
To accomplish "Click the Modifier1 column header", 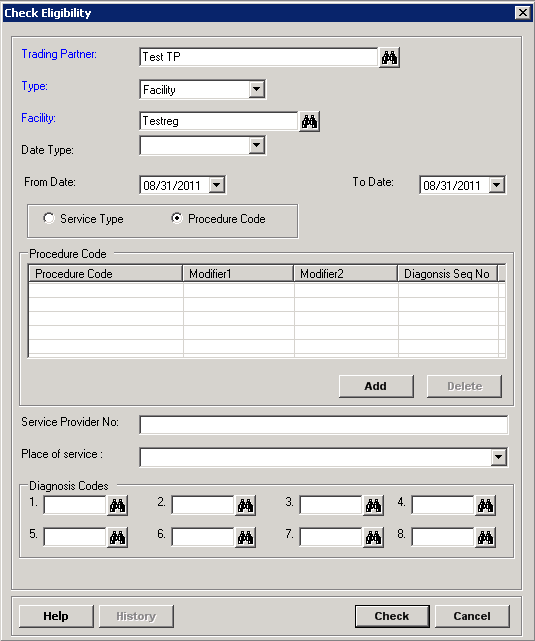I will pyautogui.click(x=238, y=273).
